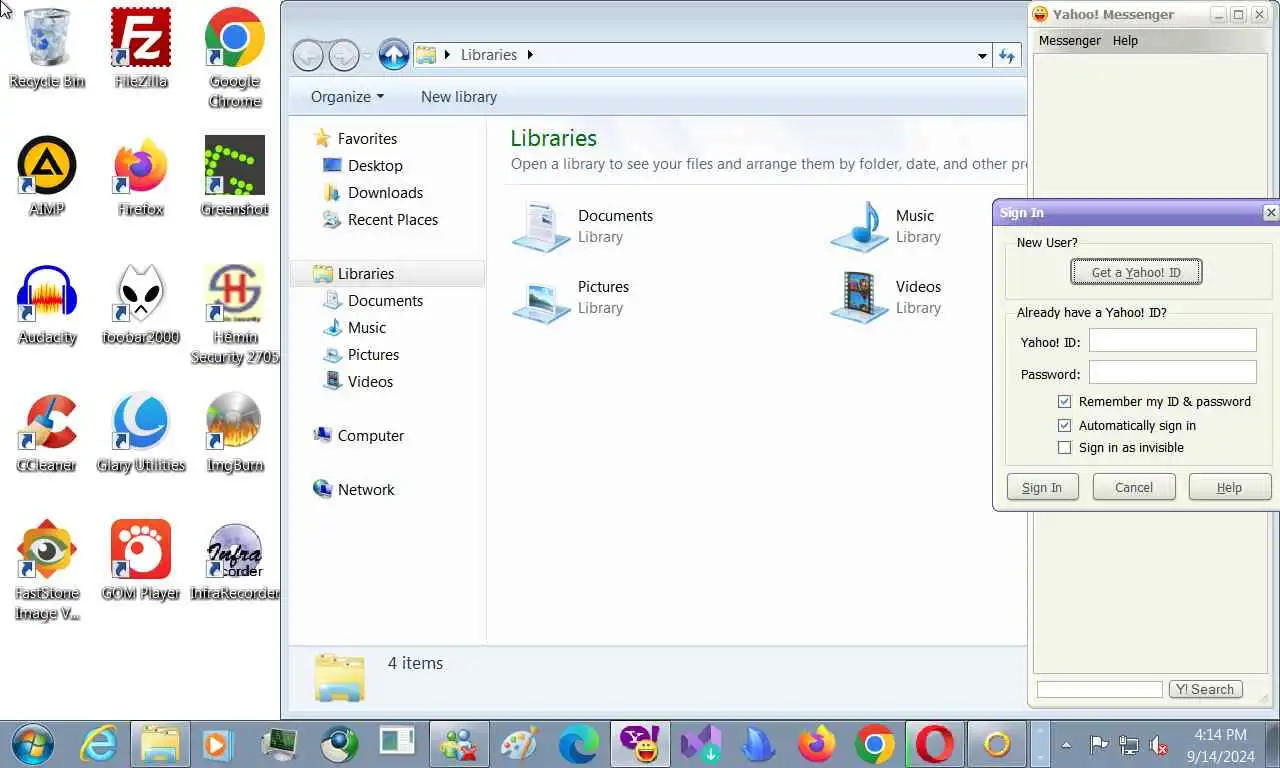Image resolution: width=1280 pixels, height=768 pixels.
Task: Click the Yahoo Messenger taskbar icon
Action: (640, 744)
